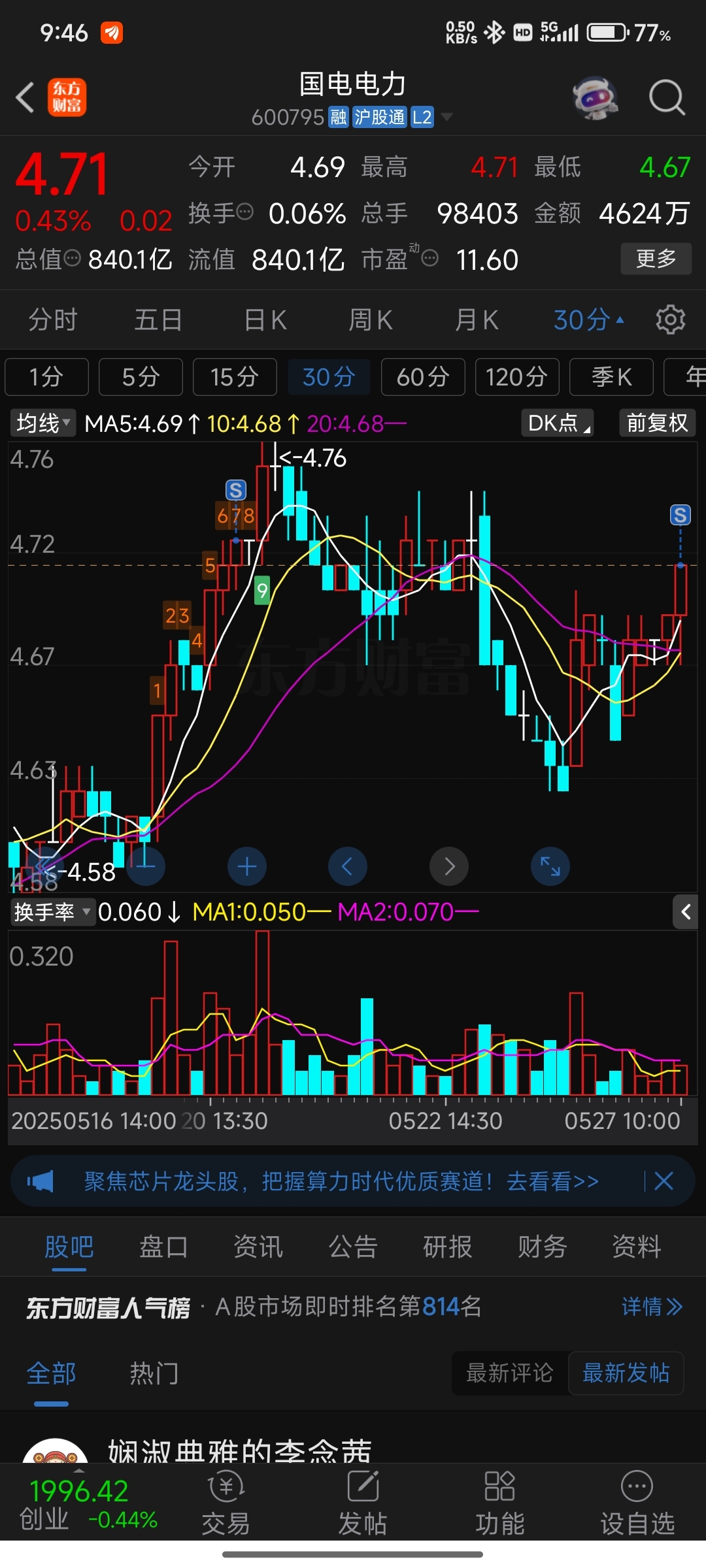The height and width of the screenshot is (1568, 706).
Task: Select 15分 period
Action: click(x=235, y=377)
